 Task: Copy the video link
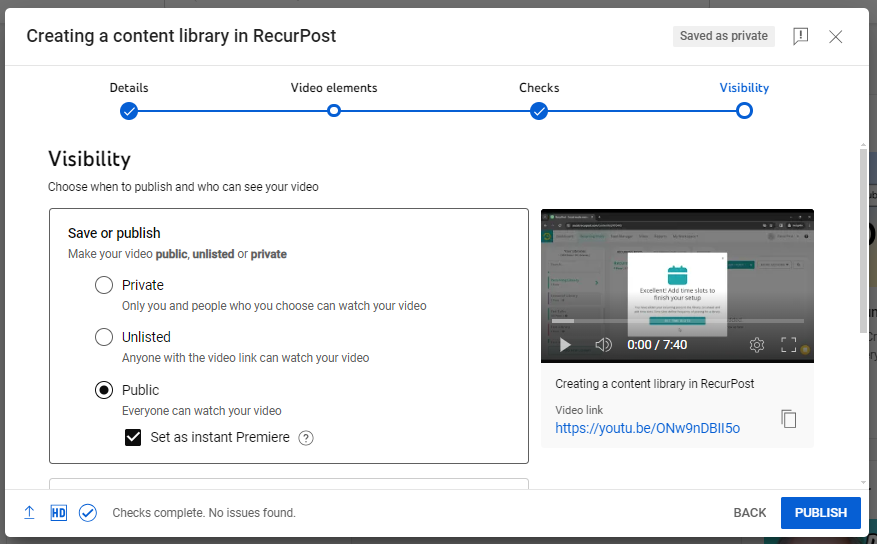tap(789, 419)
